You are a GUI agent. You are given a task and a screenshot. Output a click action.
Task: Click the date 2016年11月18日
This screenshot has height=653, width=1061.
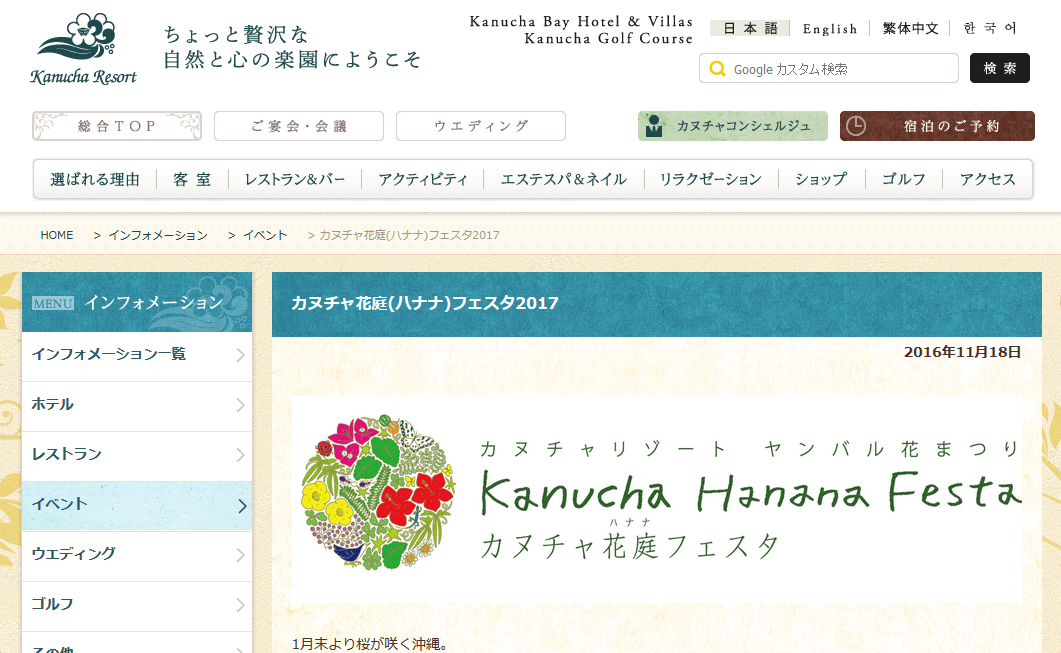[x=962, y=352]
